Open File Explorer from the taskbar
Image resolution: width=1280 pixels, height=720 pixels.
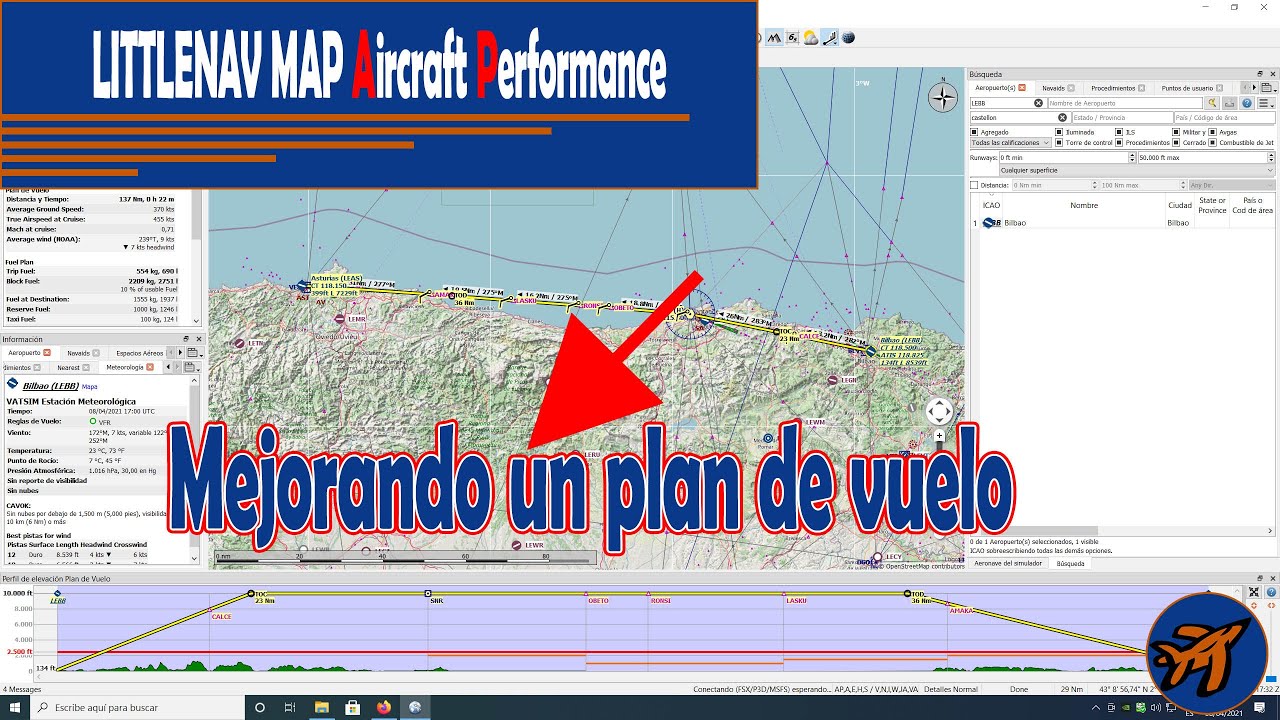tap(321, 707)
